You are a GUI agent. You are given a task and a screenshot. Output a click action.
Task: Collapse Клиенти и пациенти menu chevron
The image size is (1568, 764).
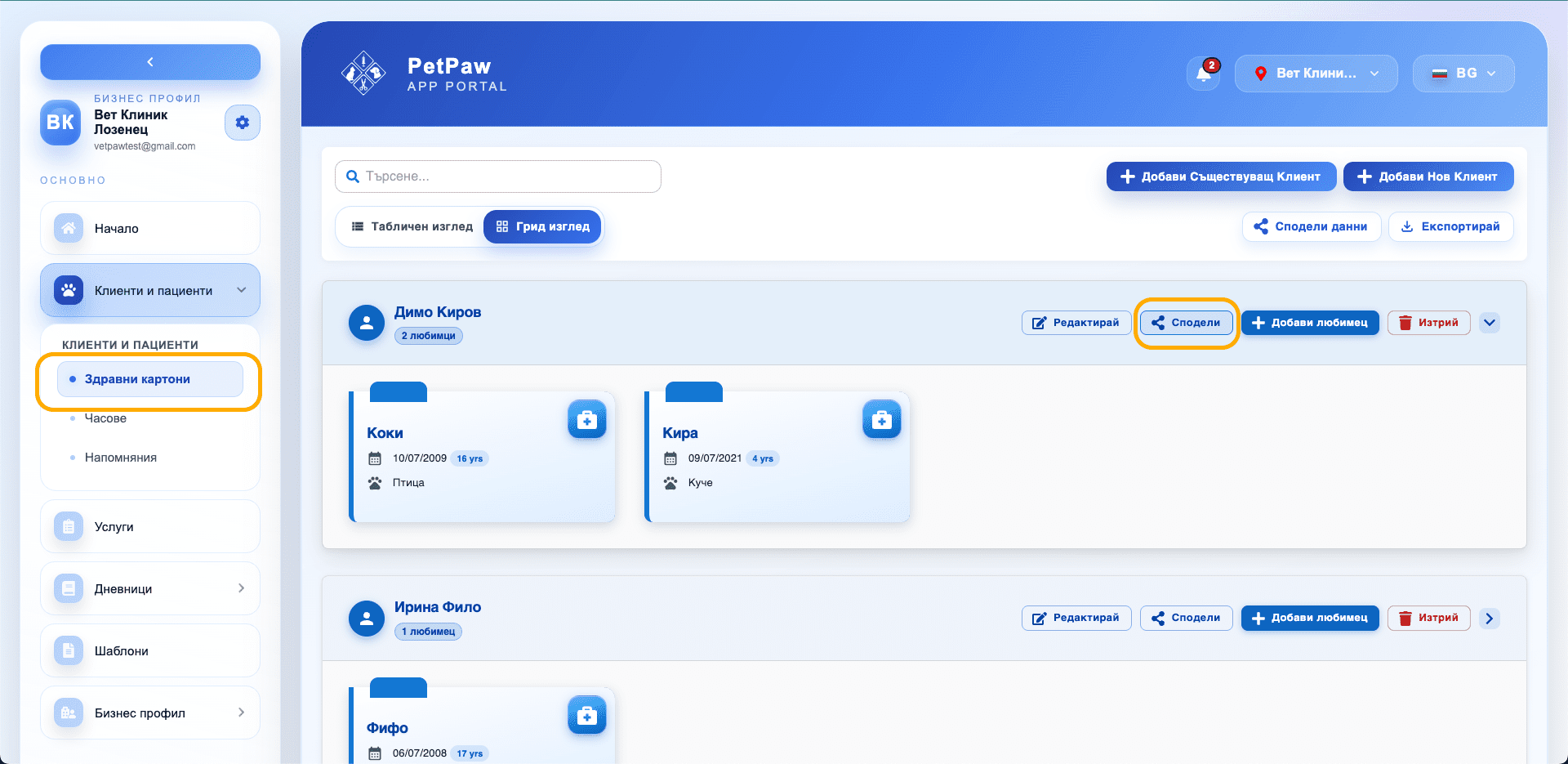point(242,290)
